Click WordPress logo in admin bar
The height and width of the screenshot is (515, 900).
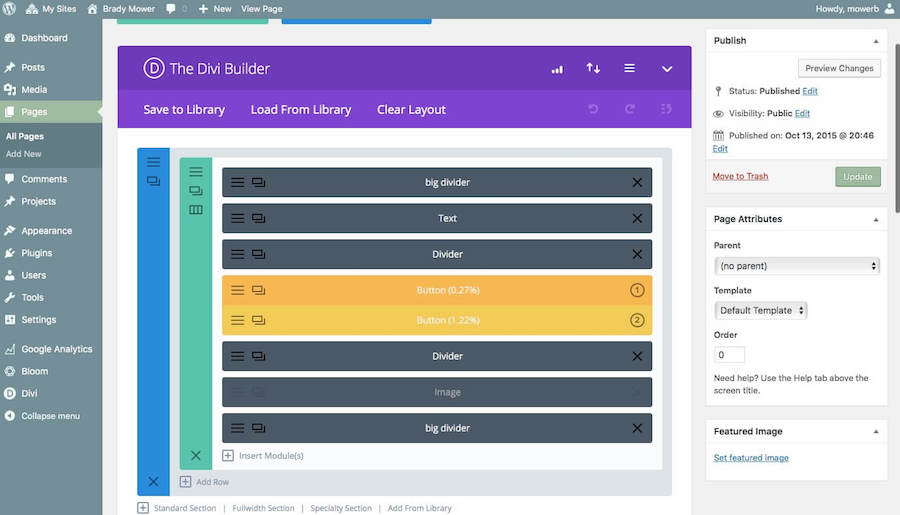[x=10, y=9]
